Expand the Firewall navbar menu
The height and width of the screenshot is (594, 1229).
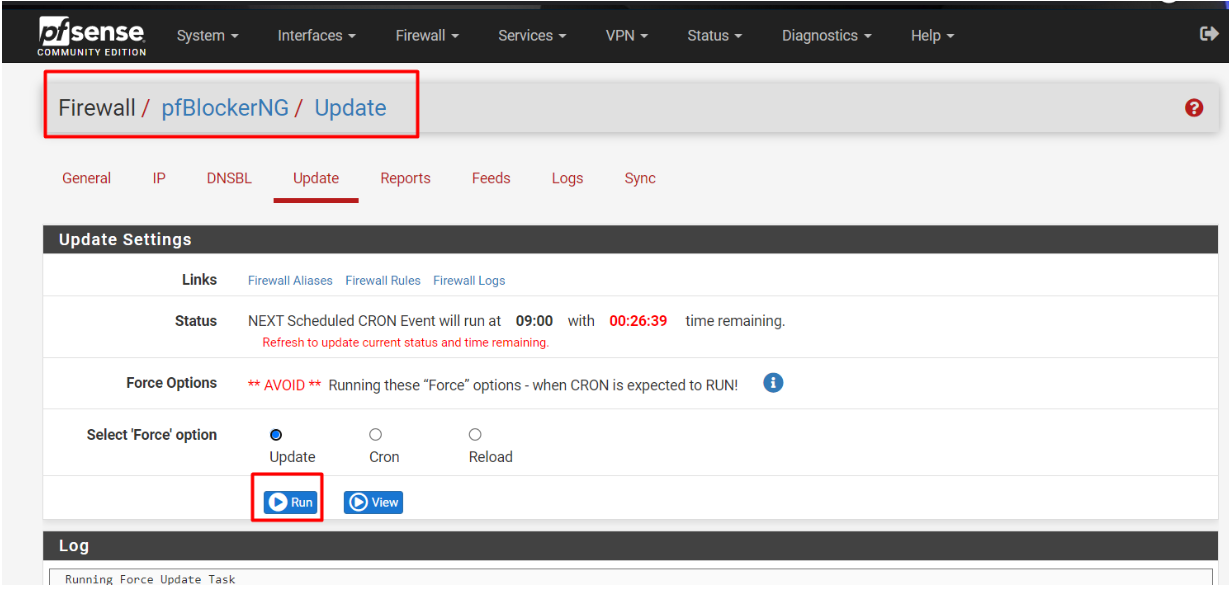[x=427, y=36]
